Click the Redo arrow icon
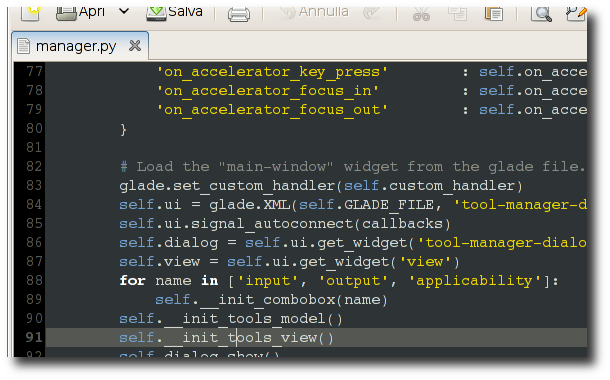The height and width of the screenshot is (380, 610). [370, 13]
